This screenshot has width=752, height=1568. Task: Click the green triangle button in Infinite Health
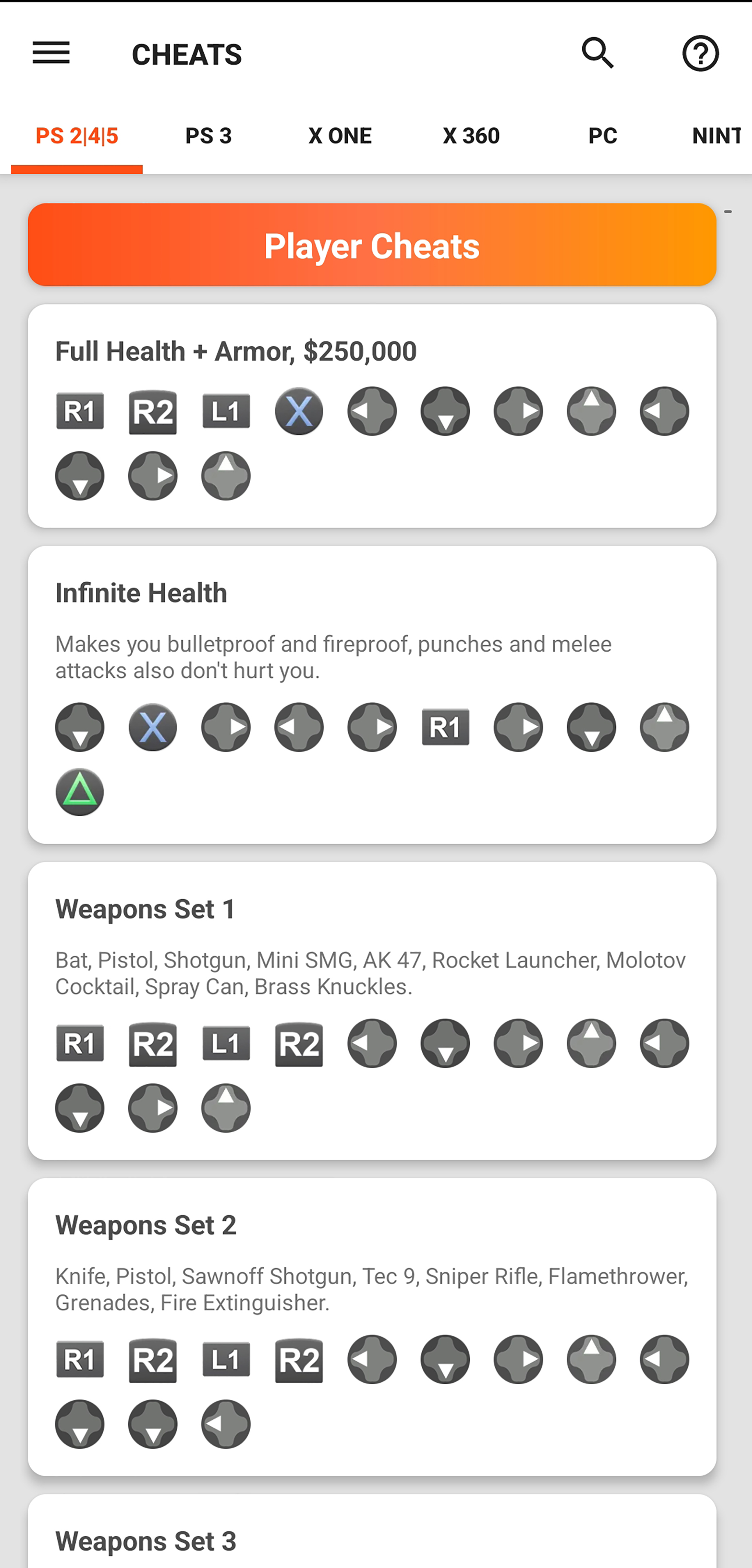[x=80, y=792]
